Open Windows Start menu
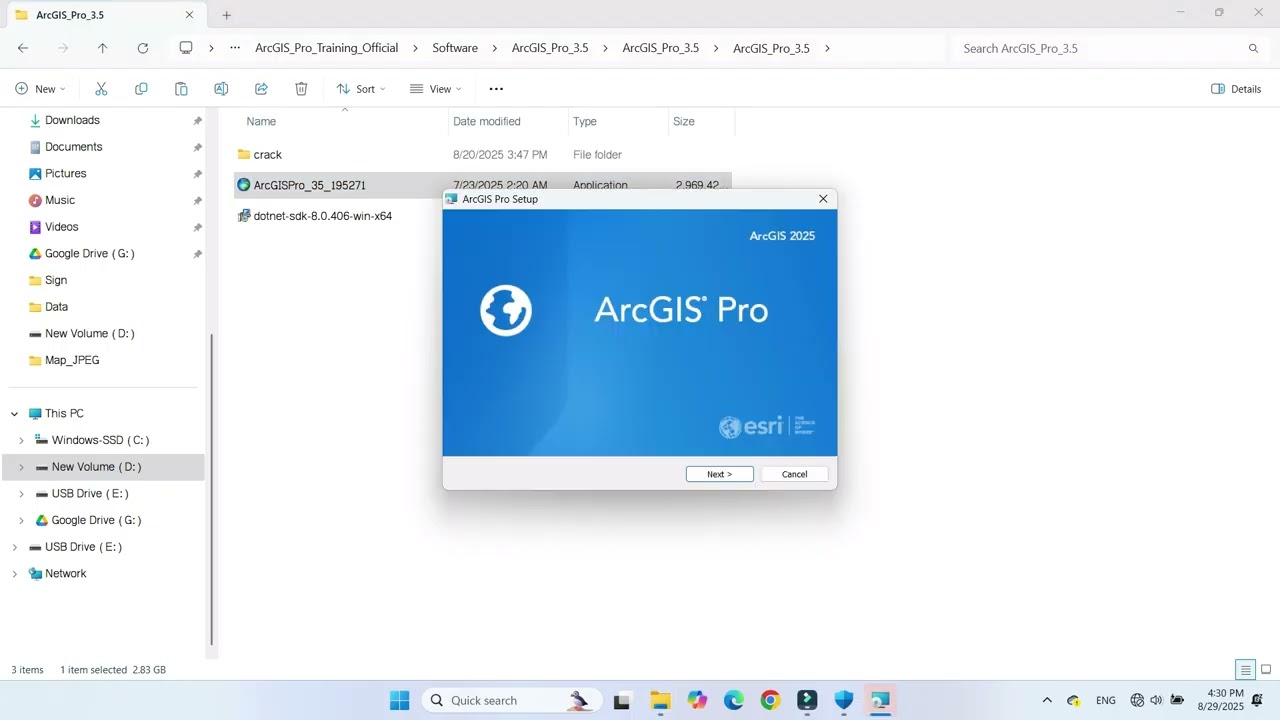The width and height of the screenshot is (1280, 720). [399, 700]
